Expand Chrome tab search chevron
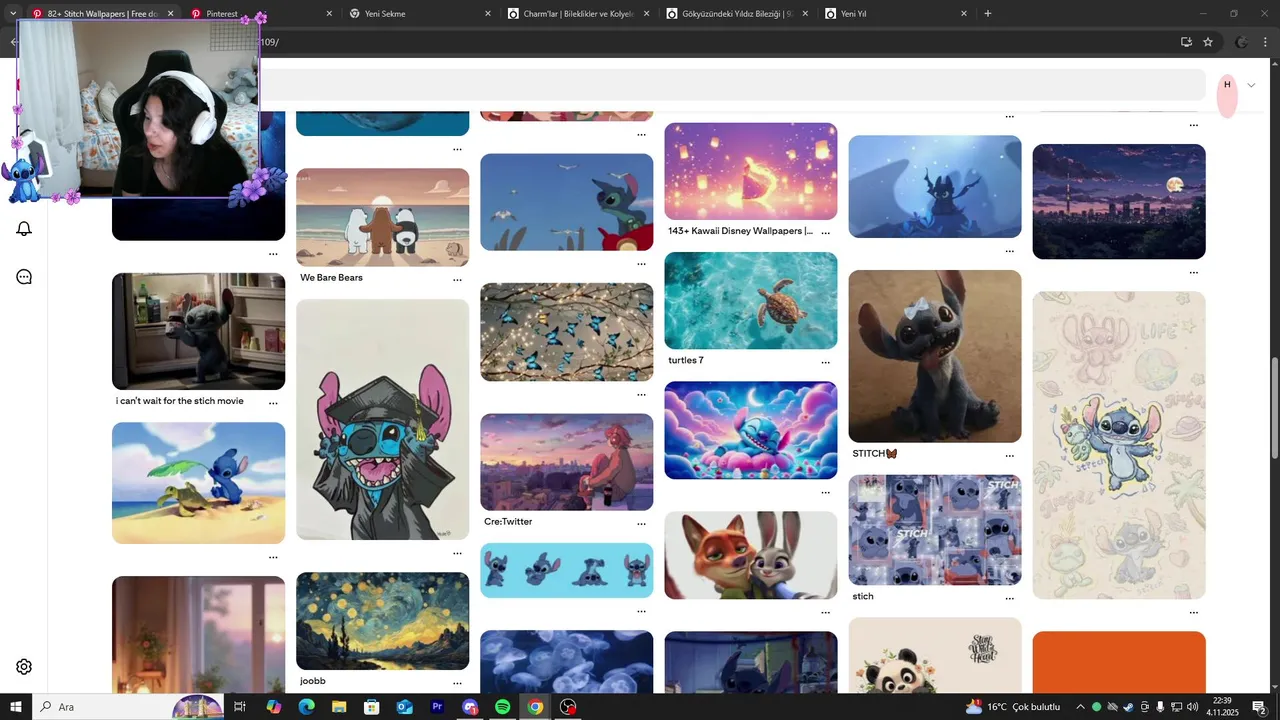This screenshot has height=720, width=1280. pyautogui.click(x=13, y=14)
